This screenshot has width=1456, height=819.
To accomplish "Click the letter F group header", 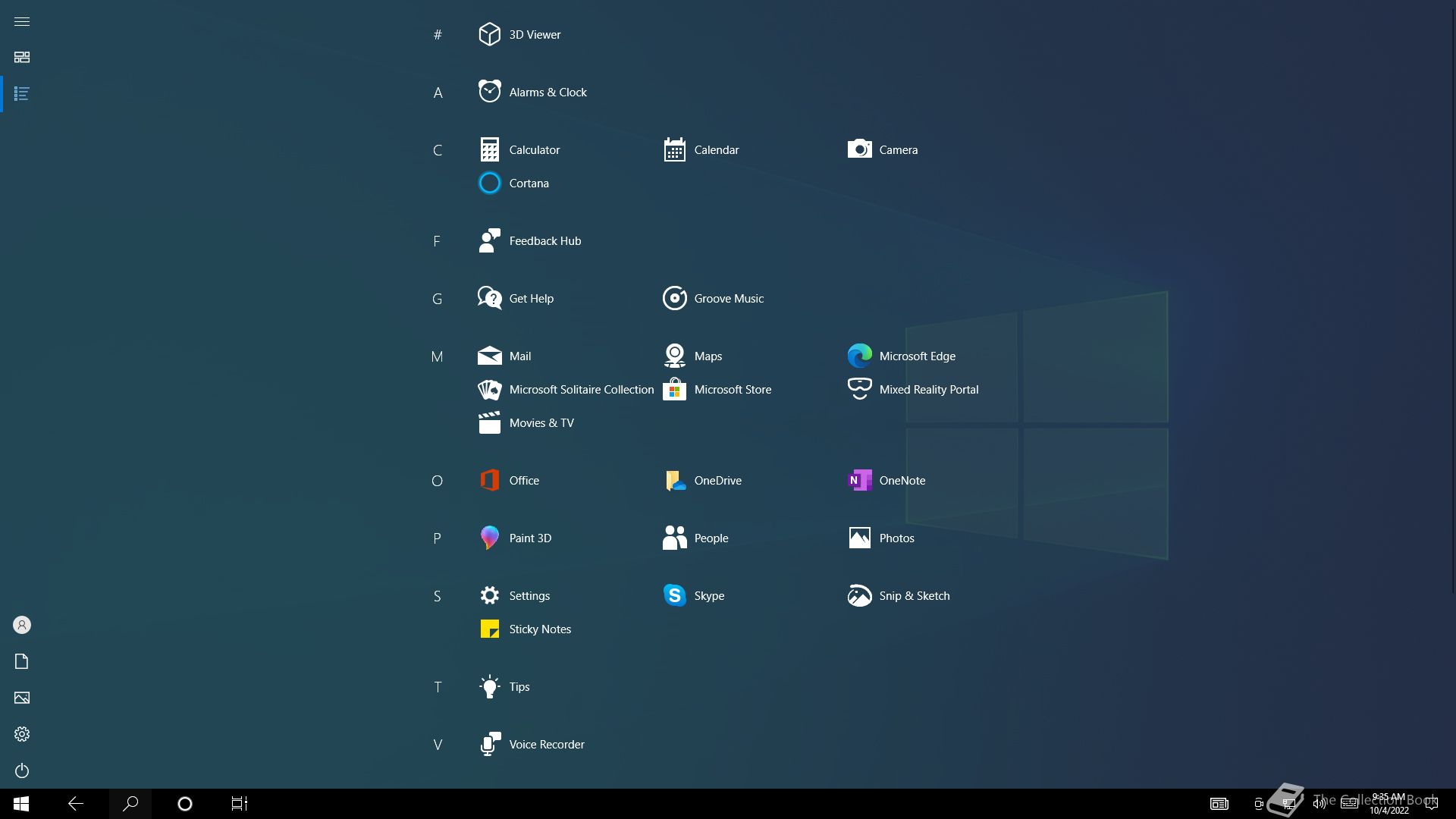I will pyautogui.click(x=437, y=241).
